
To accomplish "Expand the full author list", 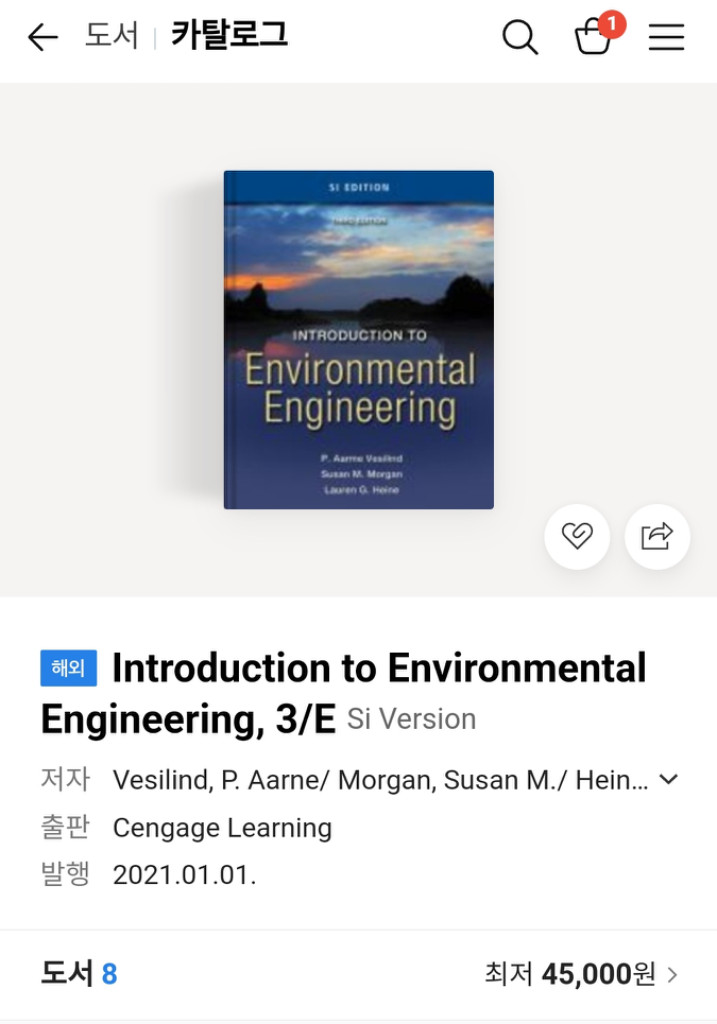I will pos(669,780).
